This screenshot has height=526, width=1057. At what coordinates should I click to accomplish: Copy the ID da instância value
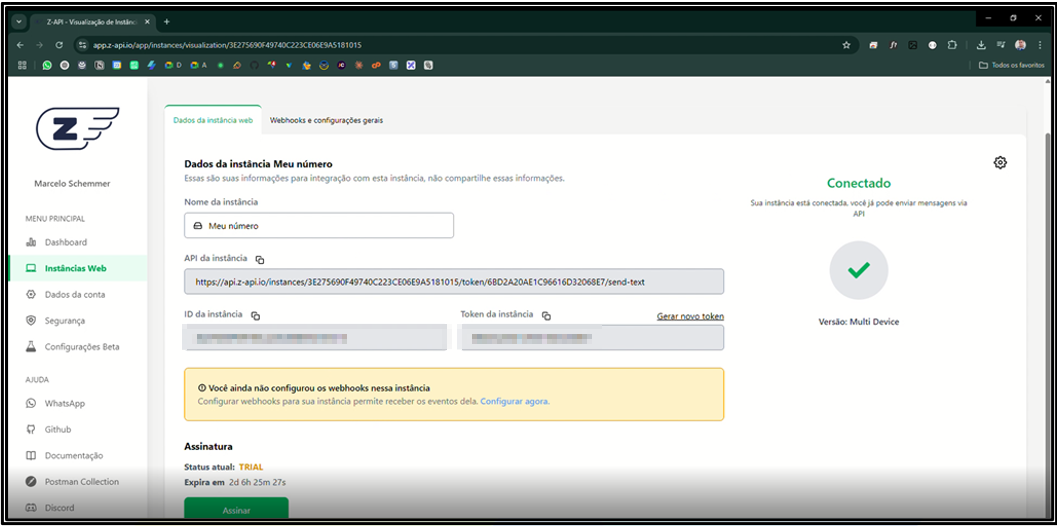[x=255, y=316]
